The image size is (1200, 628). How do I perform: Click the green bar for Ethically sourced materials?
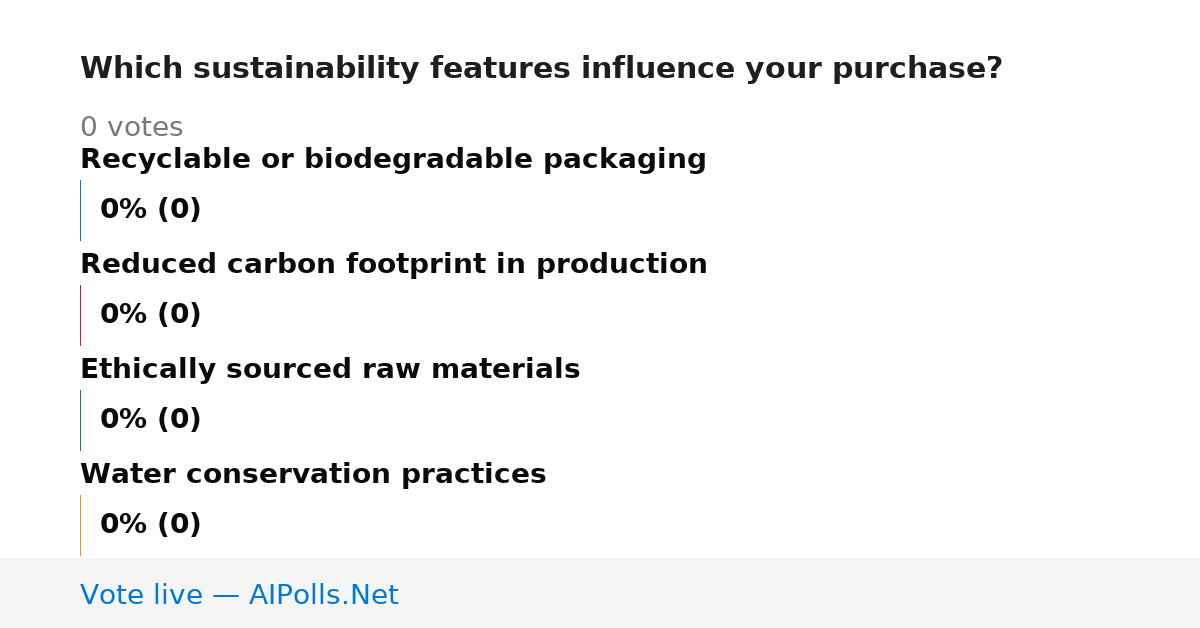pos(80,420)
